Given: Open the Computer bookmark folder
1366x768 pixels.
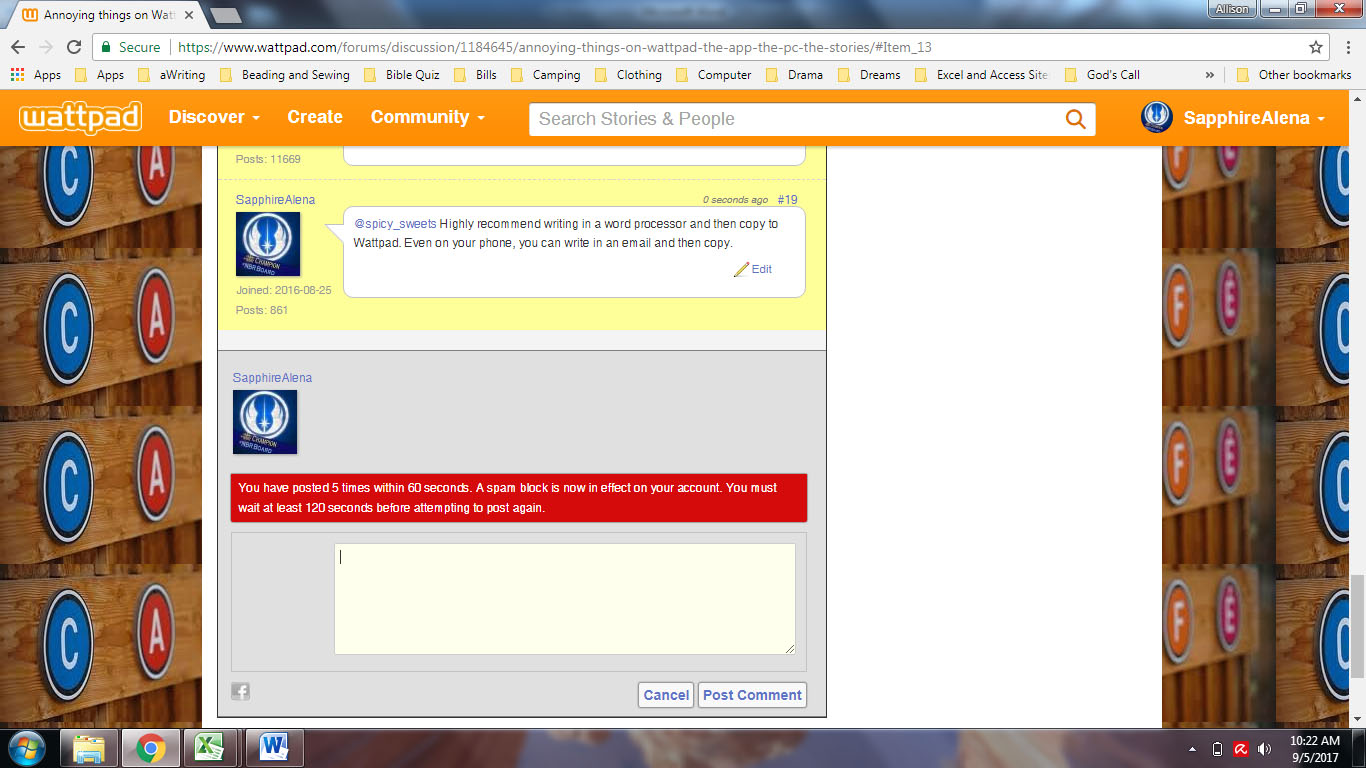Looking at the screenshot, I should (x=714, y=75).
